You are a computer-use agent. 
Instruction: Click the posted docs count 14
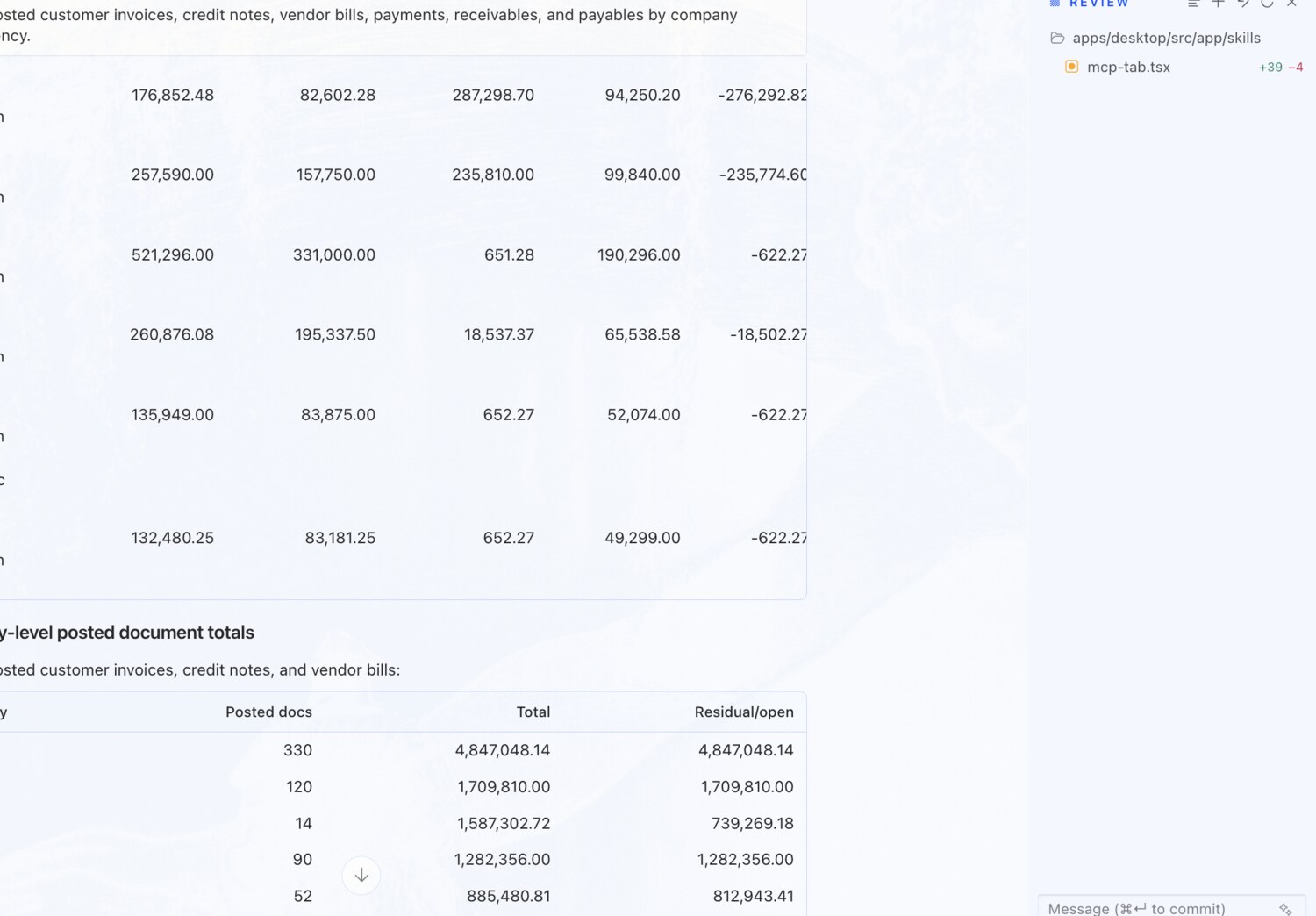[x=304, y=823]
